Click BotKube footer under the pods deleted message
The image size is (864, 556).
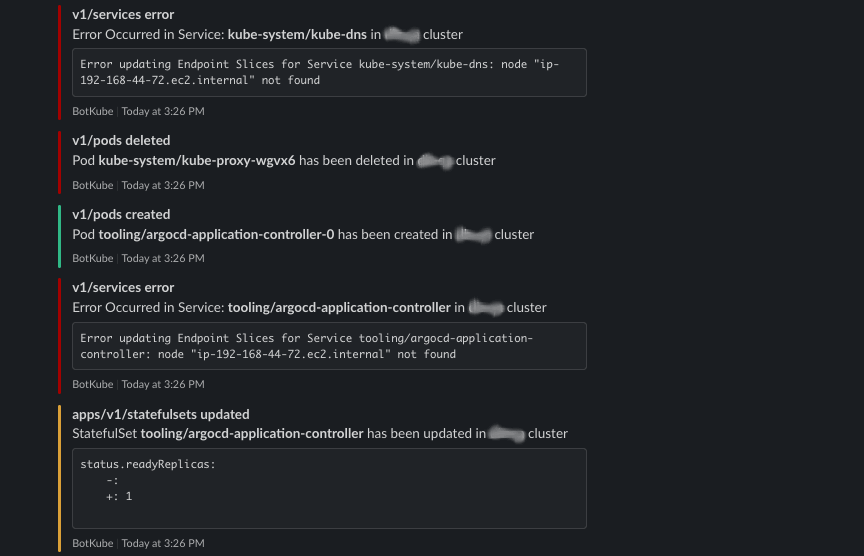[x=93, y=185]
